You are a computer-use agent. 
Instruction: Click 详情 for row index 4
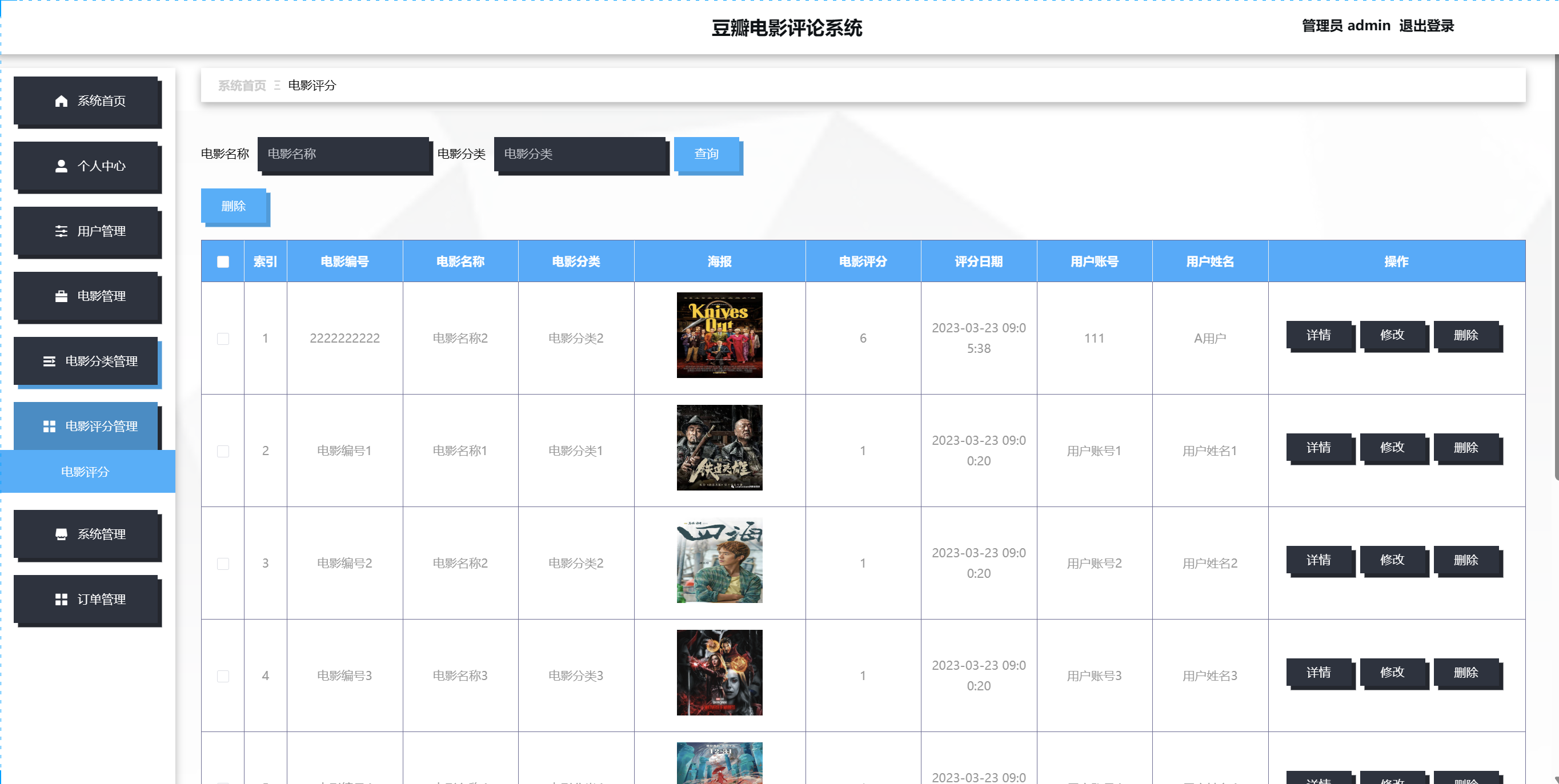tap(1318, 673)
